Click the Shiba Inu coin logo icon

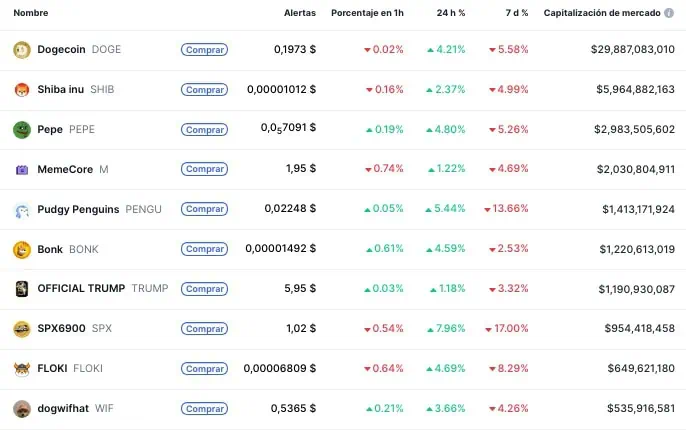(x=21, y=89)
